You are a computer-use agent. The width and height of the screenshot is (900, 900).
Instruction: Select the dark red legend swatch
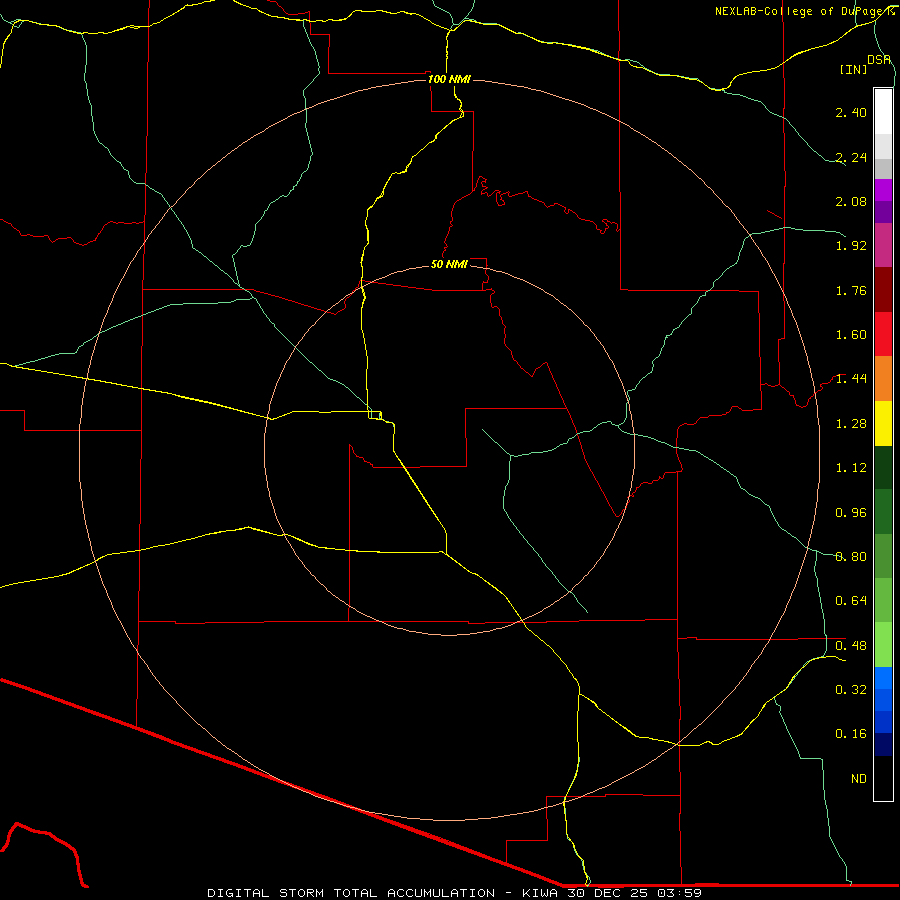(883, 290)
